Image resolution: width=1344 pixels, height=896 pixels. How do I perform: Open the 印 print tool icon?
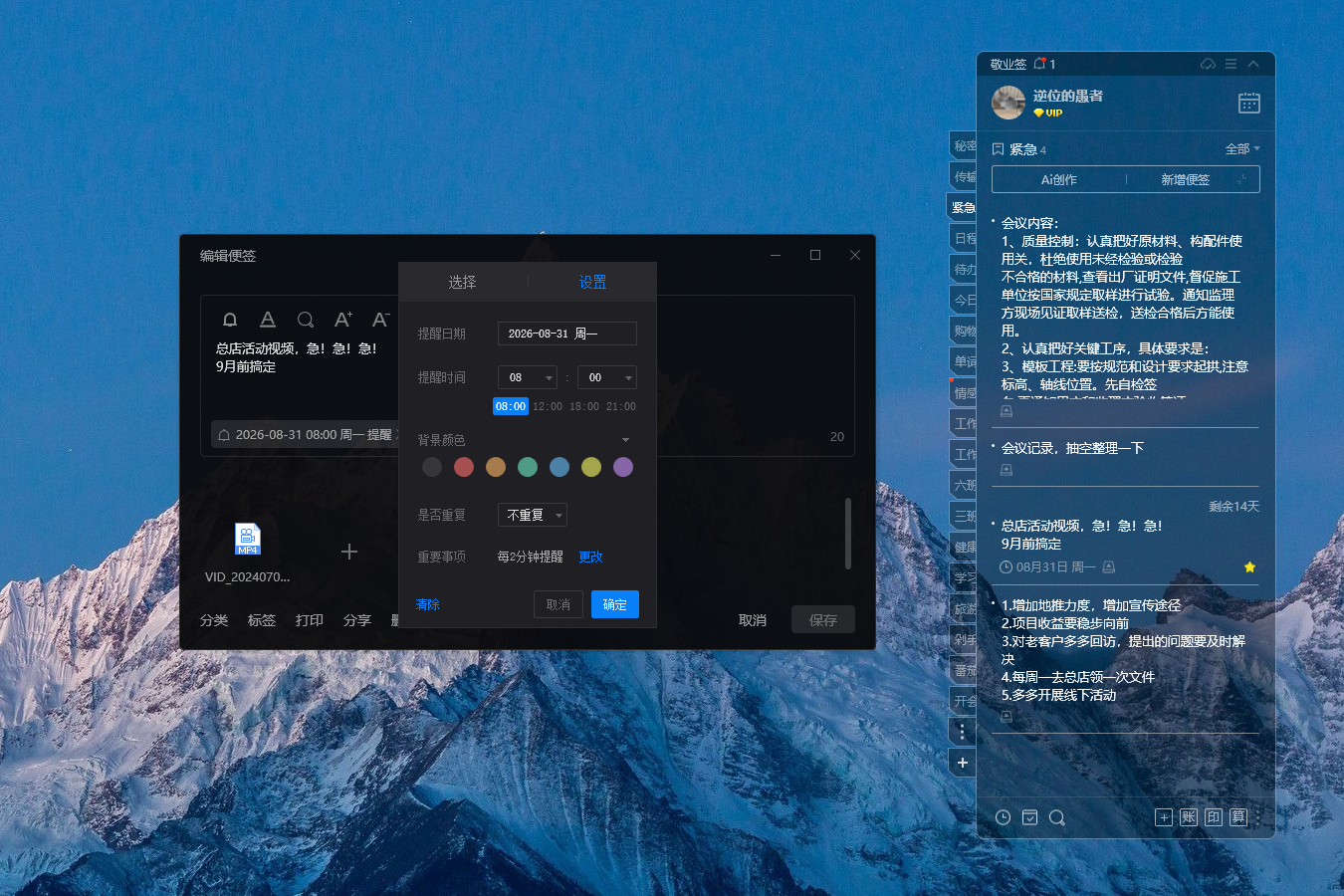pos(1214,817)
